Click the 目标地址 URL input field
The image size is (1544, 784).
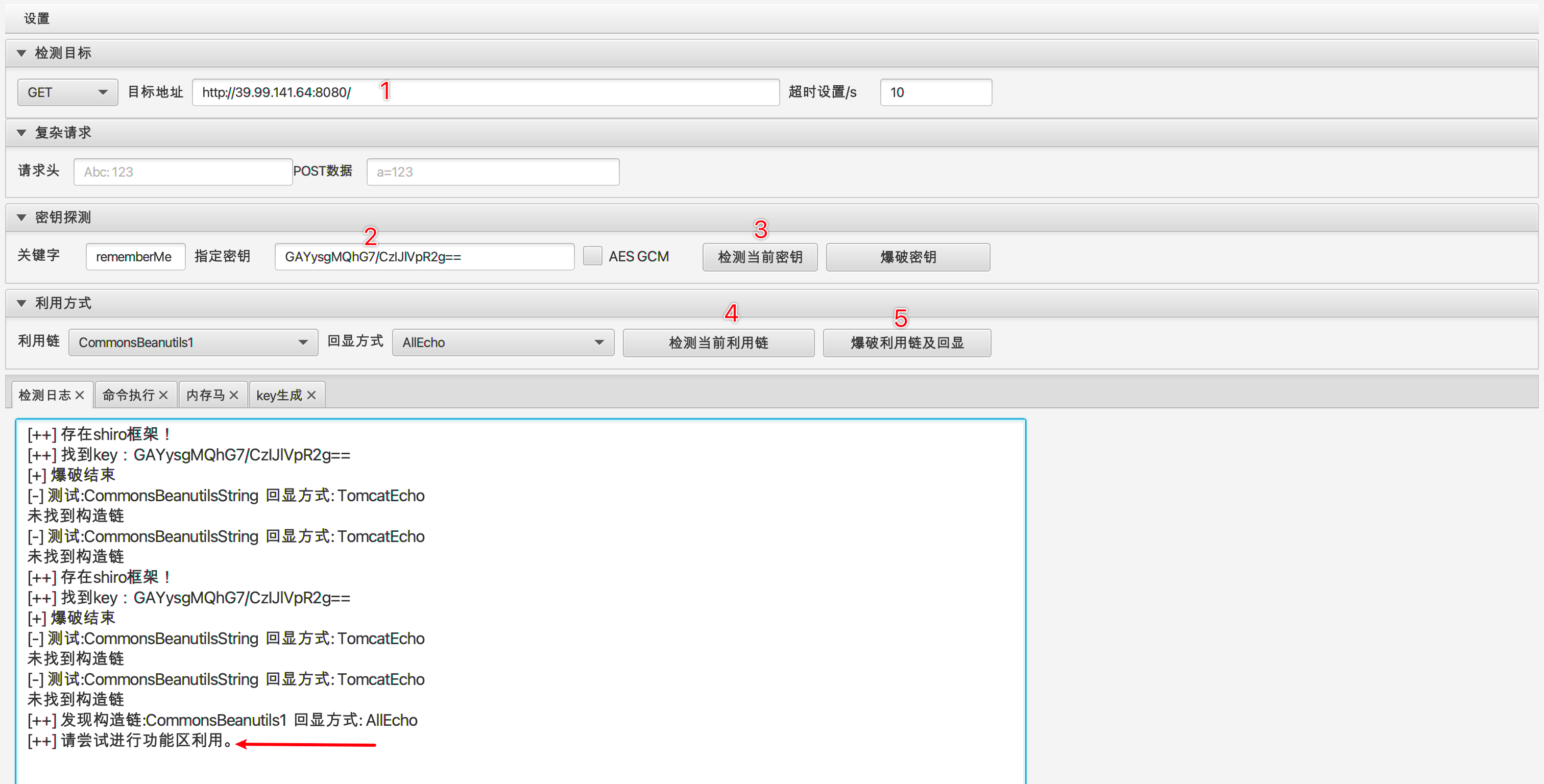[486, 92]
